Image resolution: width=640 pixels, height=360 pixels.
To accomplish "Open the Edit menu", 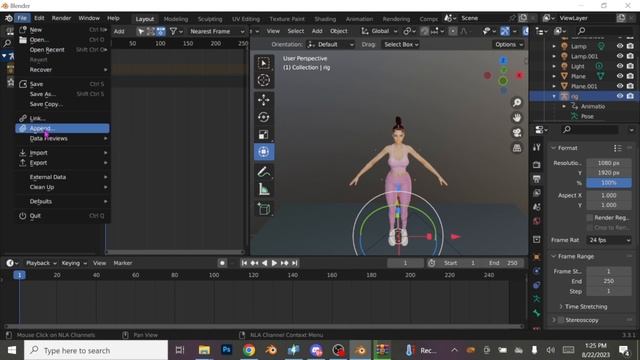I will pyautogui.click(x=39, y=18).
